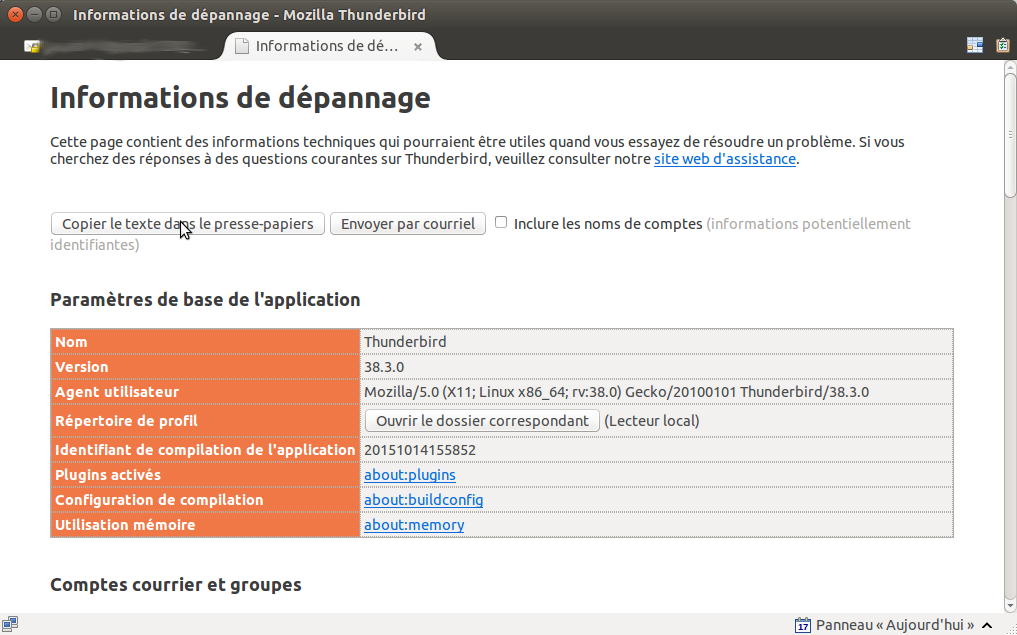Click the online status icon in status bar
Image resolution: width=1017 pixels, height=635 pixels.
point(10,624)
